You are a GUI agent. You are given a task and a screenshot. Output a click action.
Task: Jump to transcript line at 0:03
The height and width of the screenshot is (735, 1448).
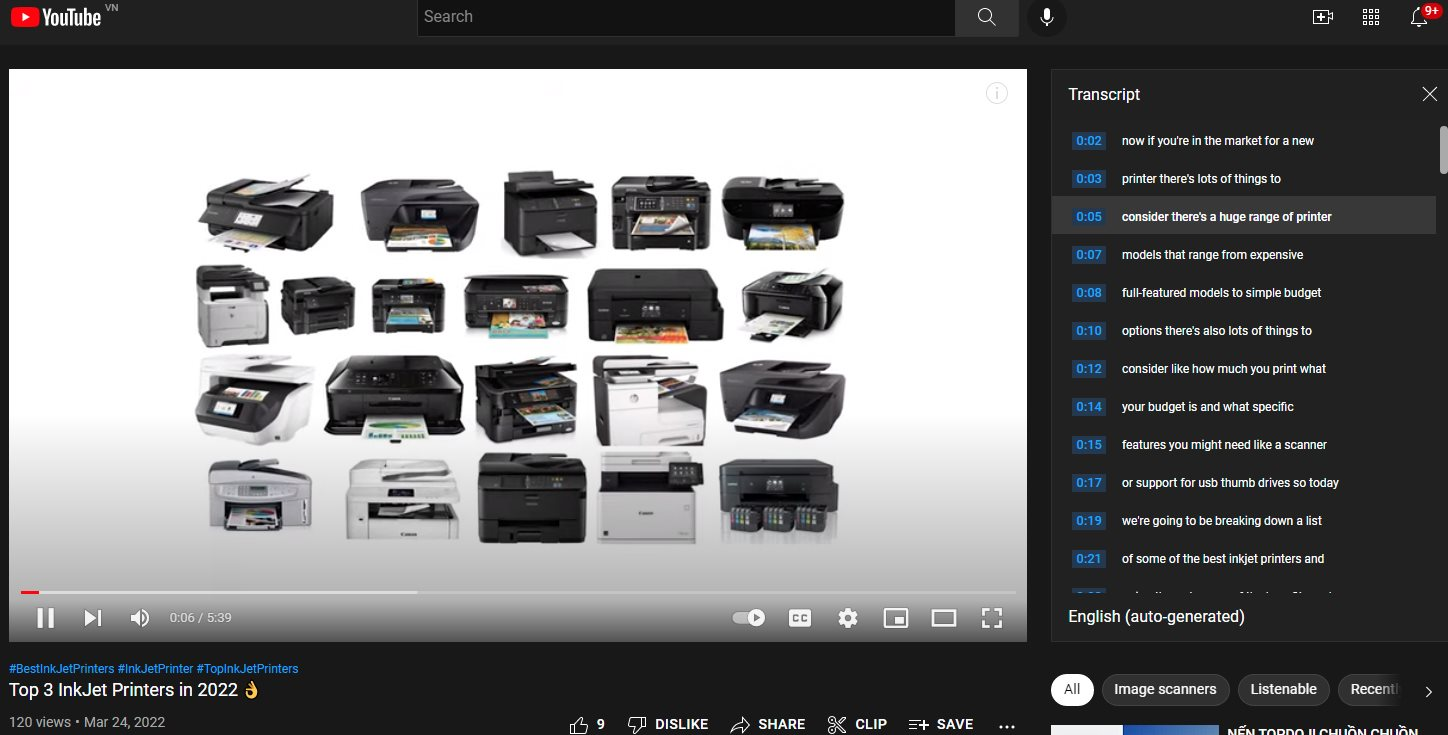pos(1243,179)
